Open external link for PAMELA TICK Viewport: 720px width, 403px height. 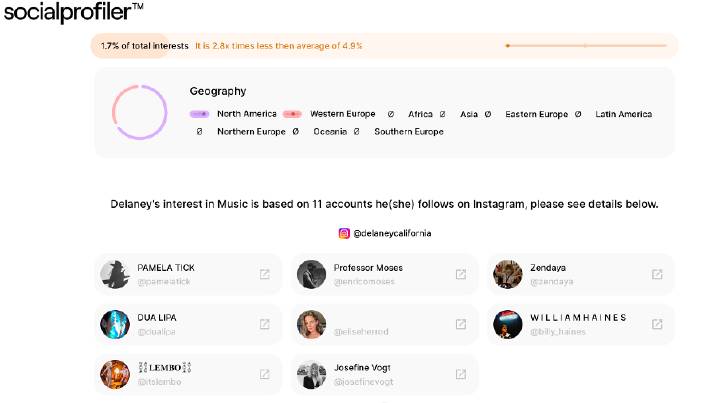point(264,274)
